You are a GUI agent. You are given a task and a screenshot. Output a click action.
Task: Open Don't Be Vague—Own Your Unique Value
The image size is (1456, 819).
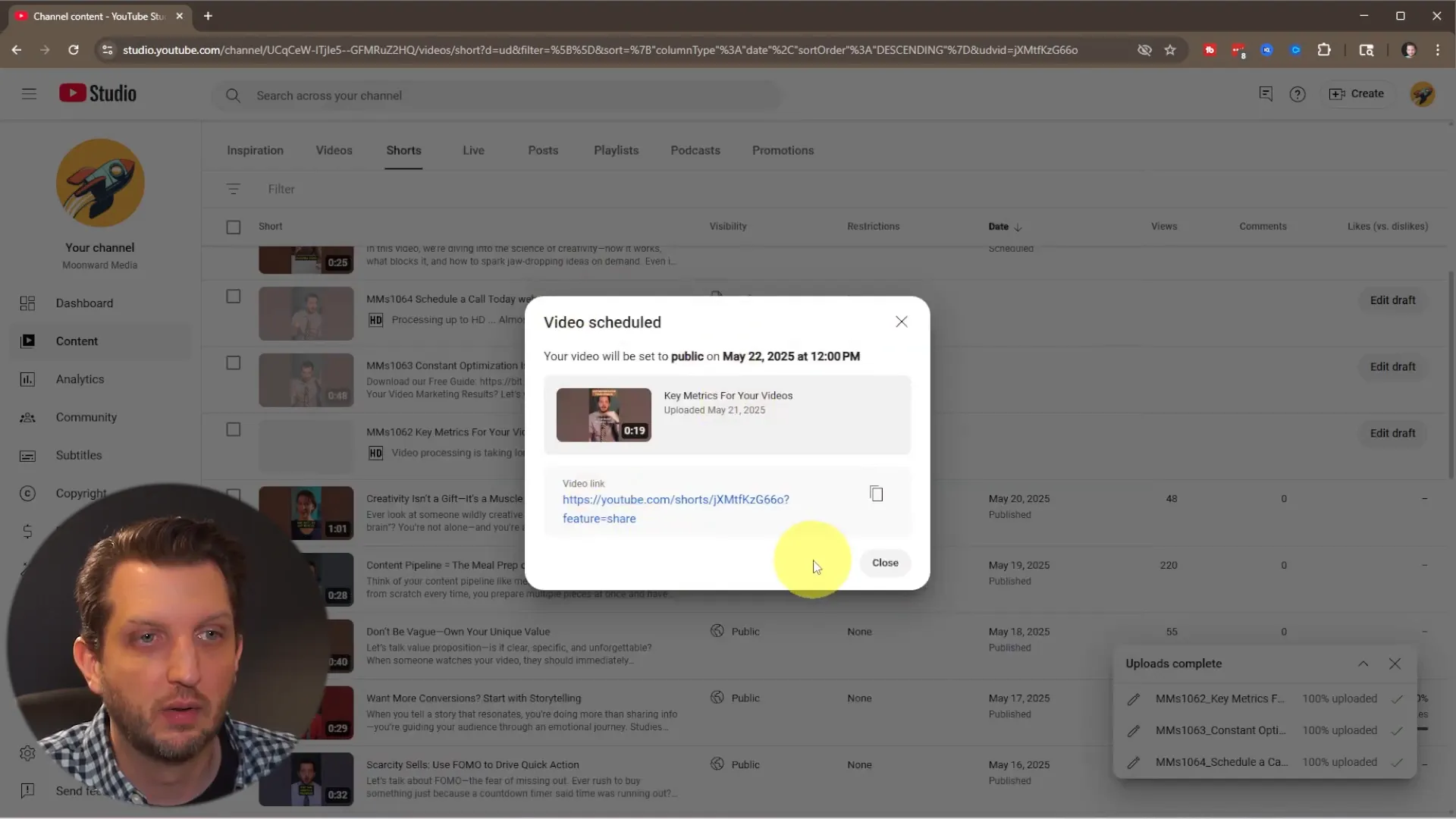click(458, 632)
